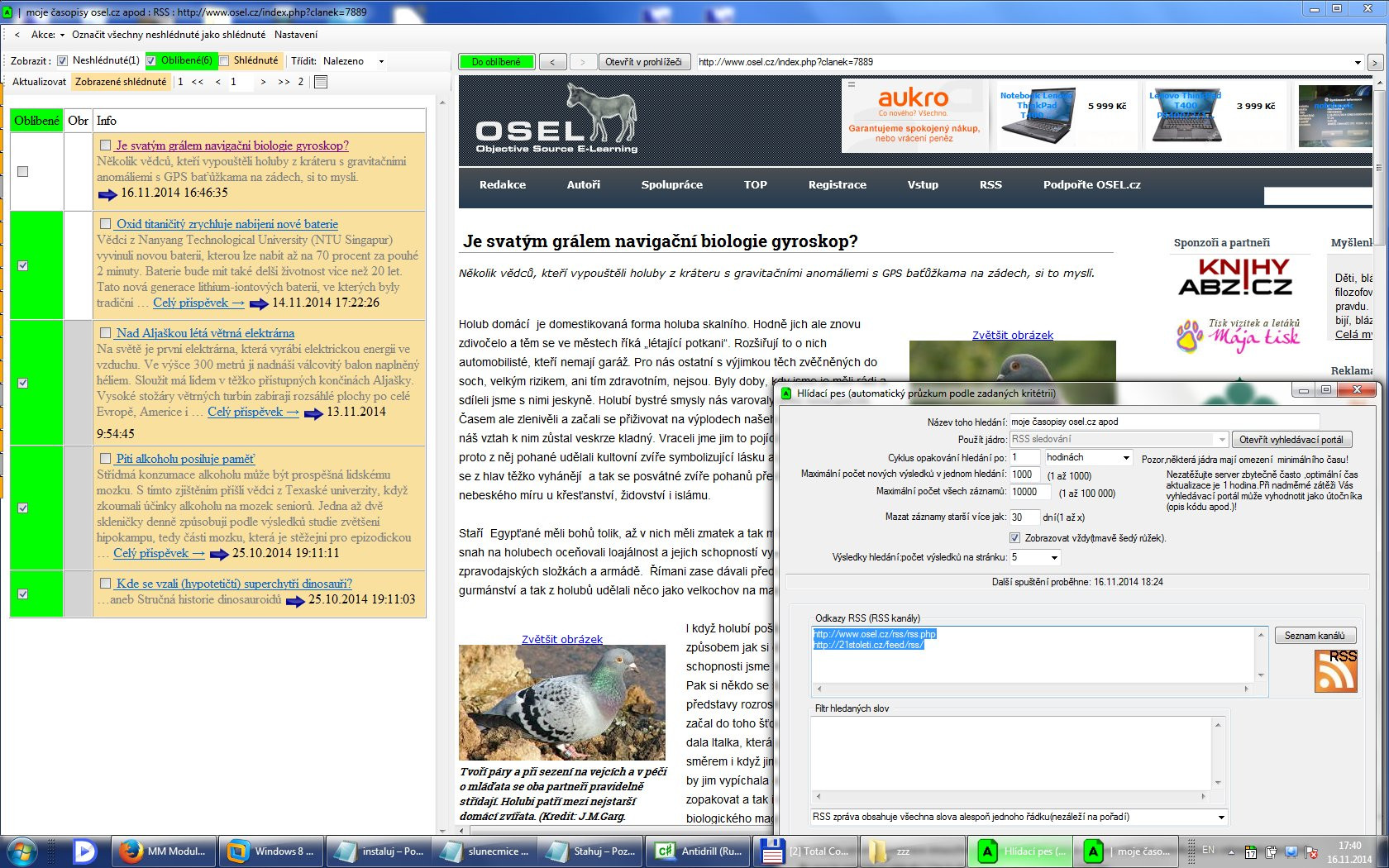Image resolution: width=1389 pixels, height=868 pixels.
Task: Click the blue arrow next to 25.10.2014 19:11:03
Action: (295, 601)
